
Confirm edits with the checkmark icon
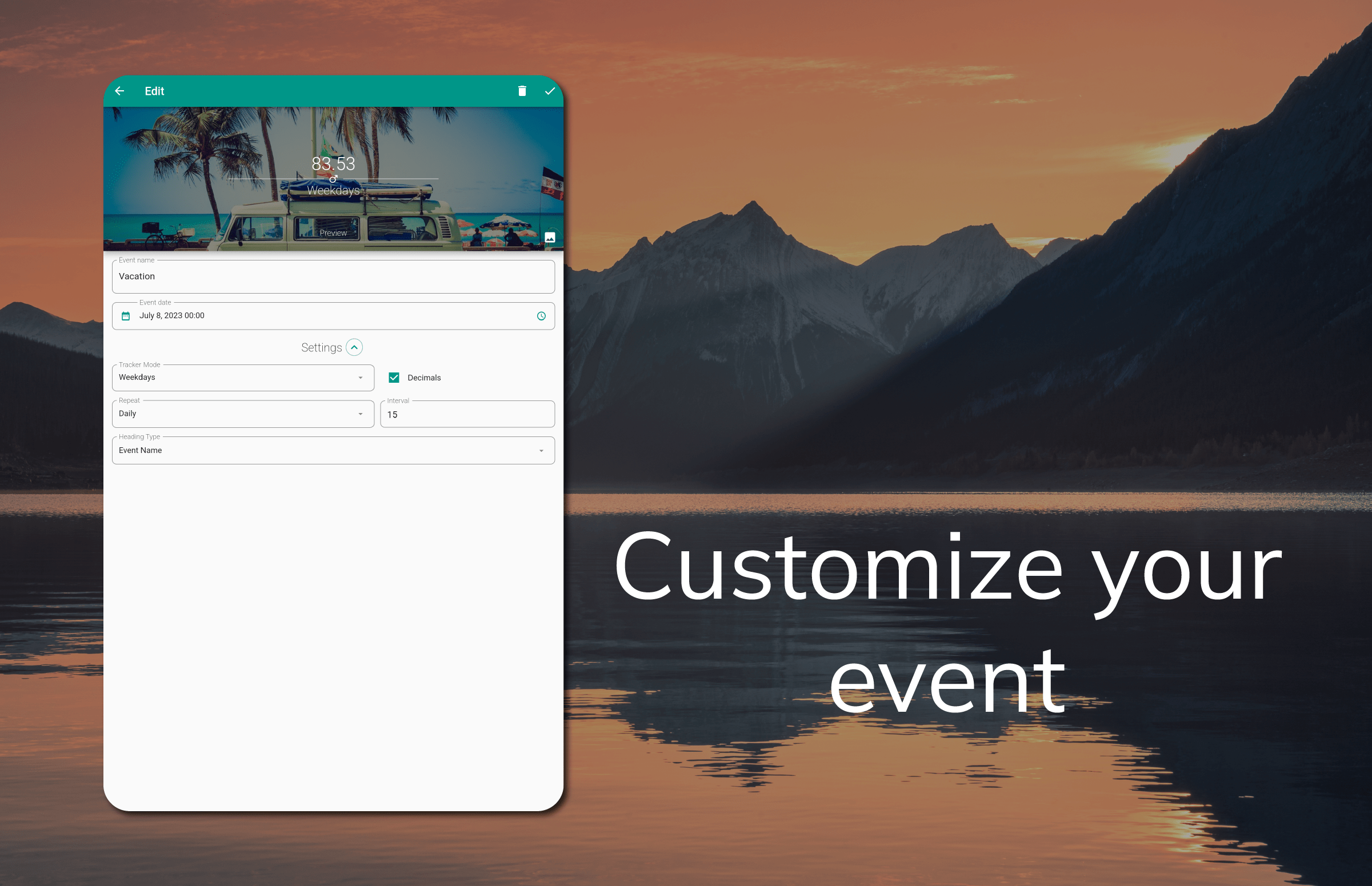[x=550, y=91]
